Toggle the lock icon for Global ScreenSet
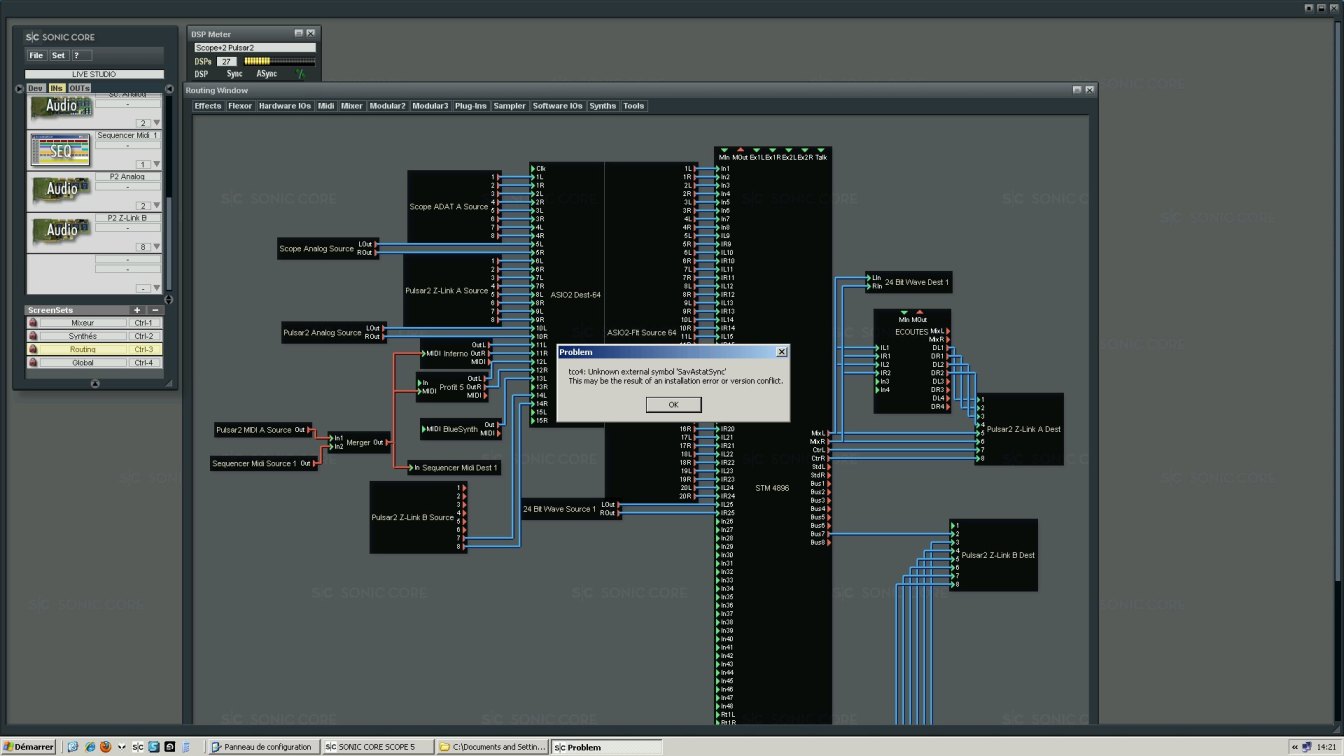The height and width of the screenshot is (756, 1344). pyautogui.click(x=32, y=362)
